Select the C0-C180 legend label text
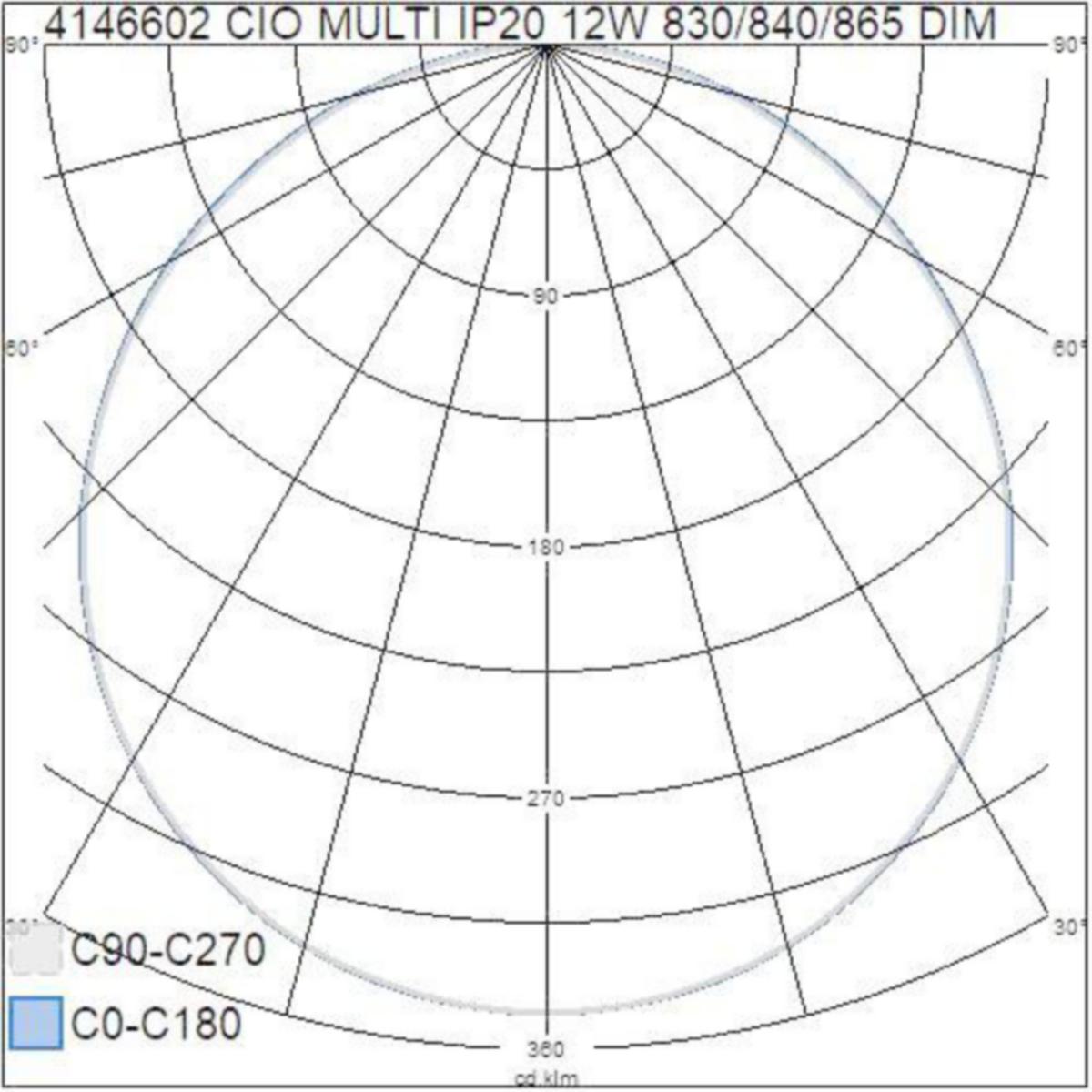This screenshot has height=1092, width=1092. tap(157, 1024)
